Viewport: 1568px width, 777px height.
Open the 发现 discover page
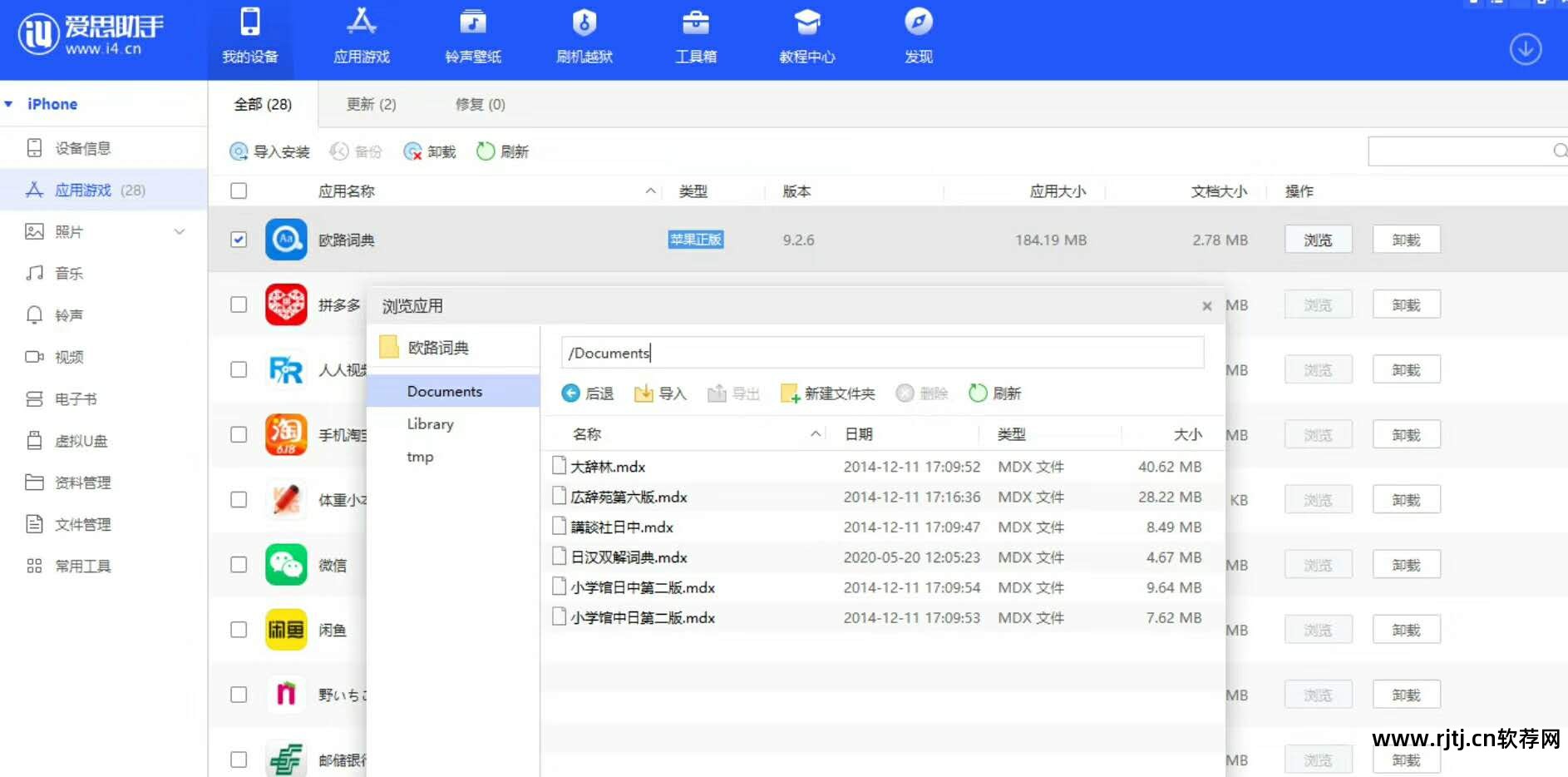[x=919, y=37]
